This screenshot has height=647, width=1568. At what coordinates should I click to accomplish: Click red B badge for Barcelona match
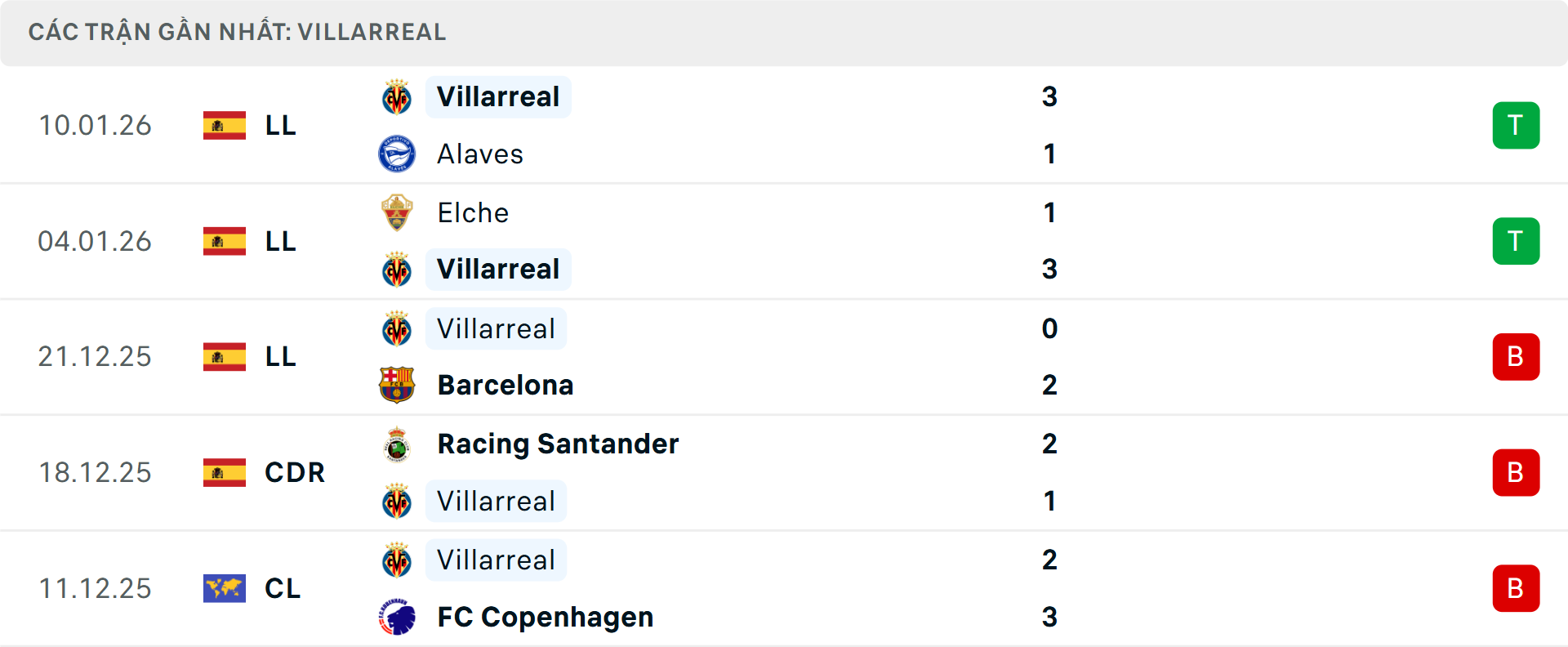[x=1516, y=357]
